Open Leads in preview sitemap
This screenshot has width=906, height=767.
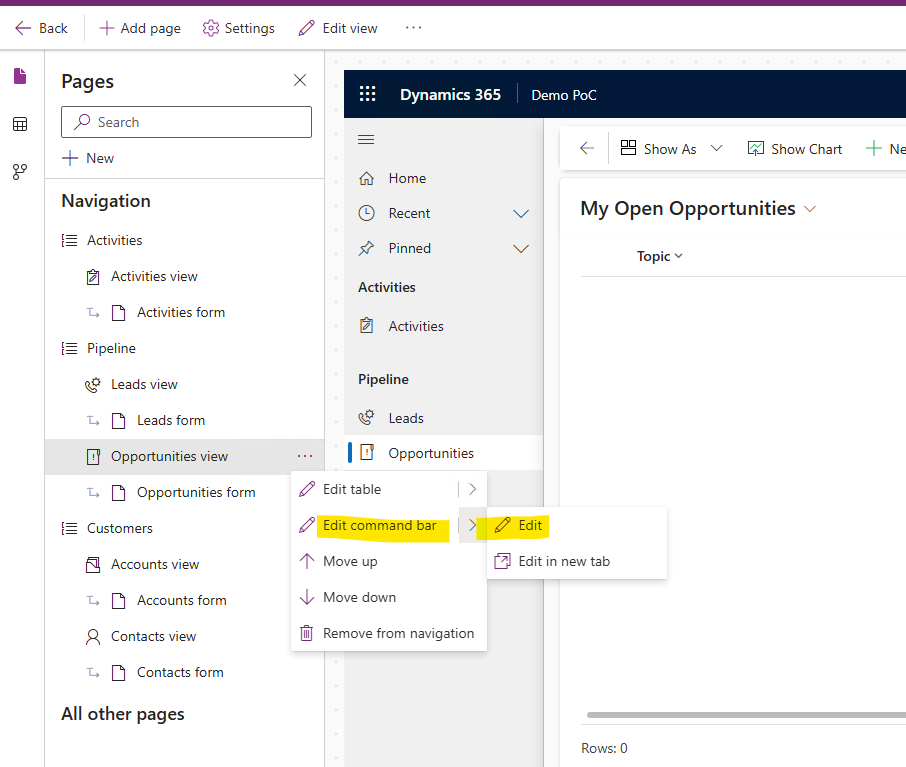(x=443, y=418)
